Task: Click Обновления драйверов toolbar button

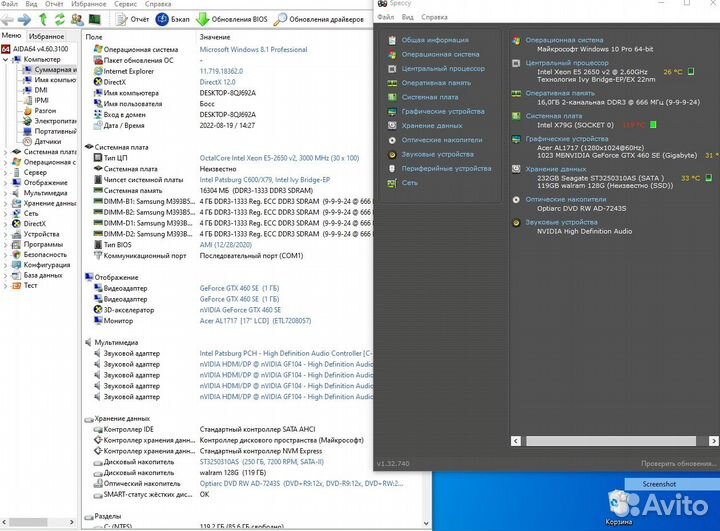Action: [319, 19]
